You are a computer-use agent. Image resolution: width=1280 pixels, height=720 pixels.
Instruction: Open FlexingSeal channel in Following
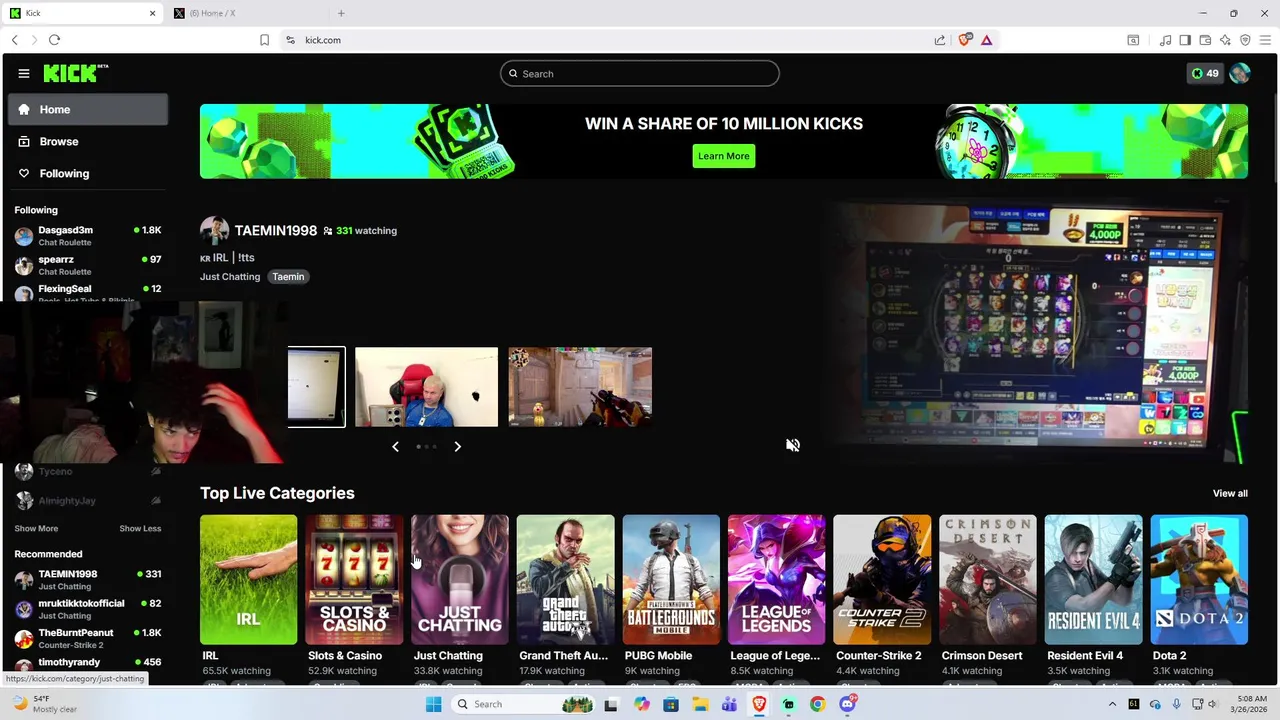(88, 292)
